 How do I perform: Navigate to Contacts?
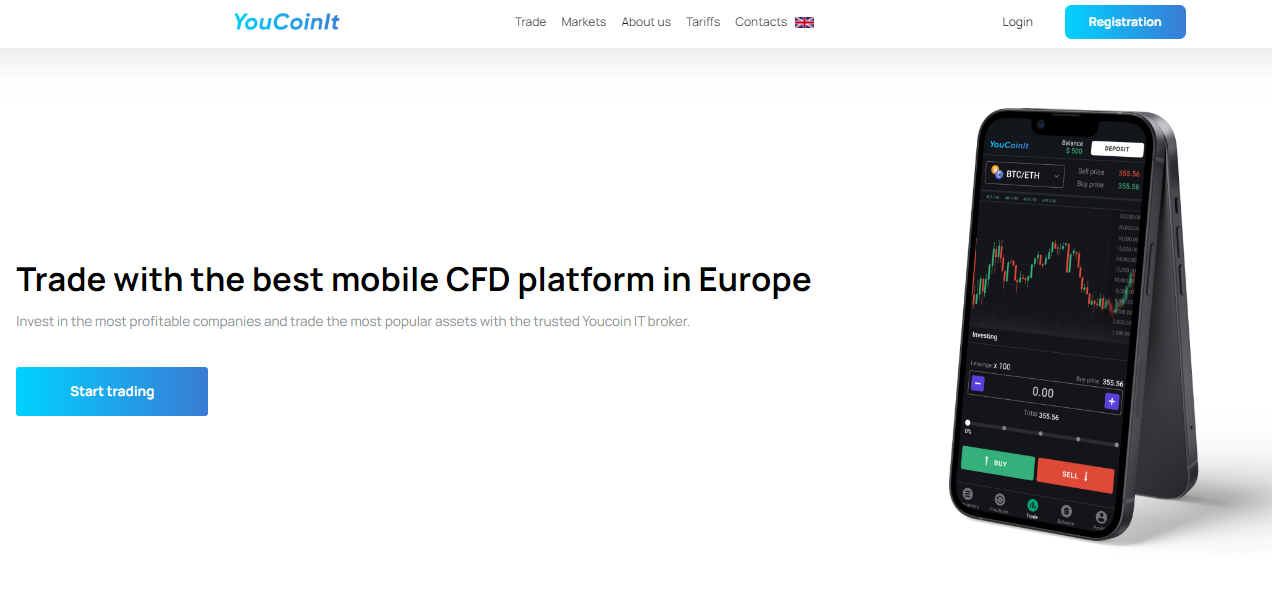click(760, 22)
